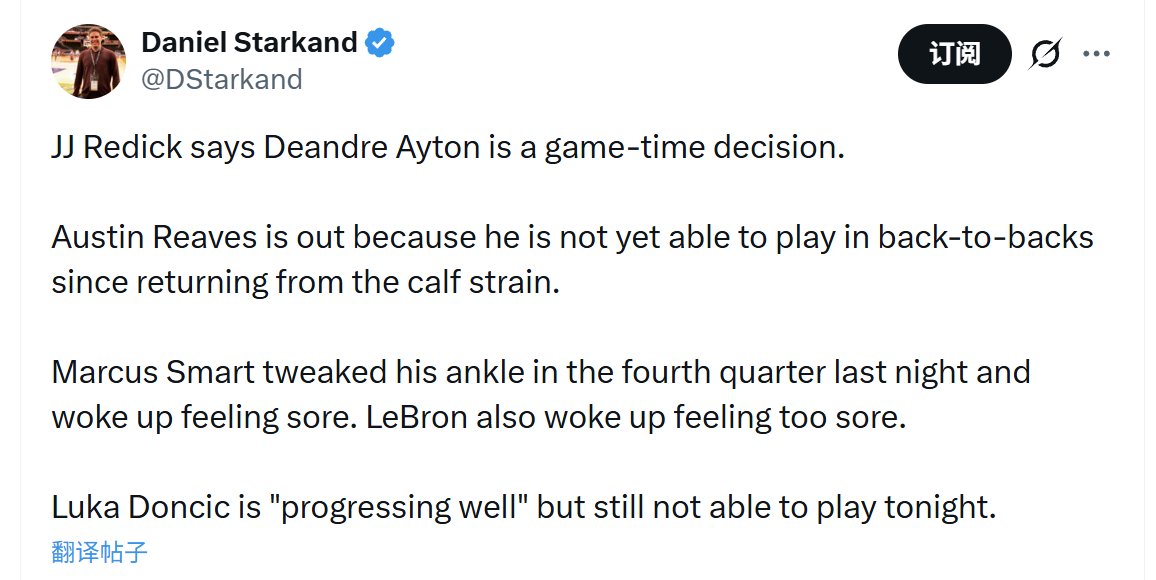The height and width of the screenshot is (580, 1156).
Task: Click the display name Daniel Starkand
Action: point(249,42)
